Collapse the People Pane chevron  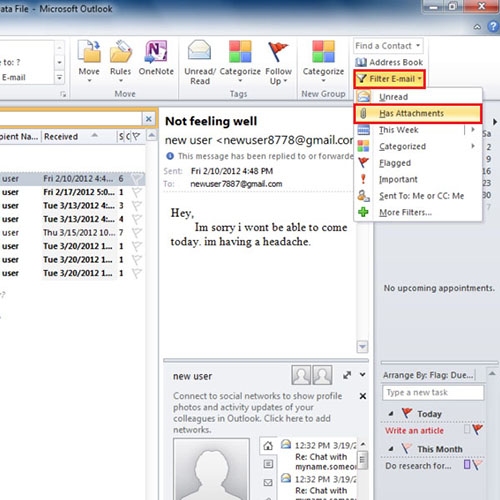362,375
